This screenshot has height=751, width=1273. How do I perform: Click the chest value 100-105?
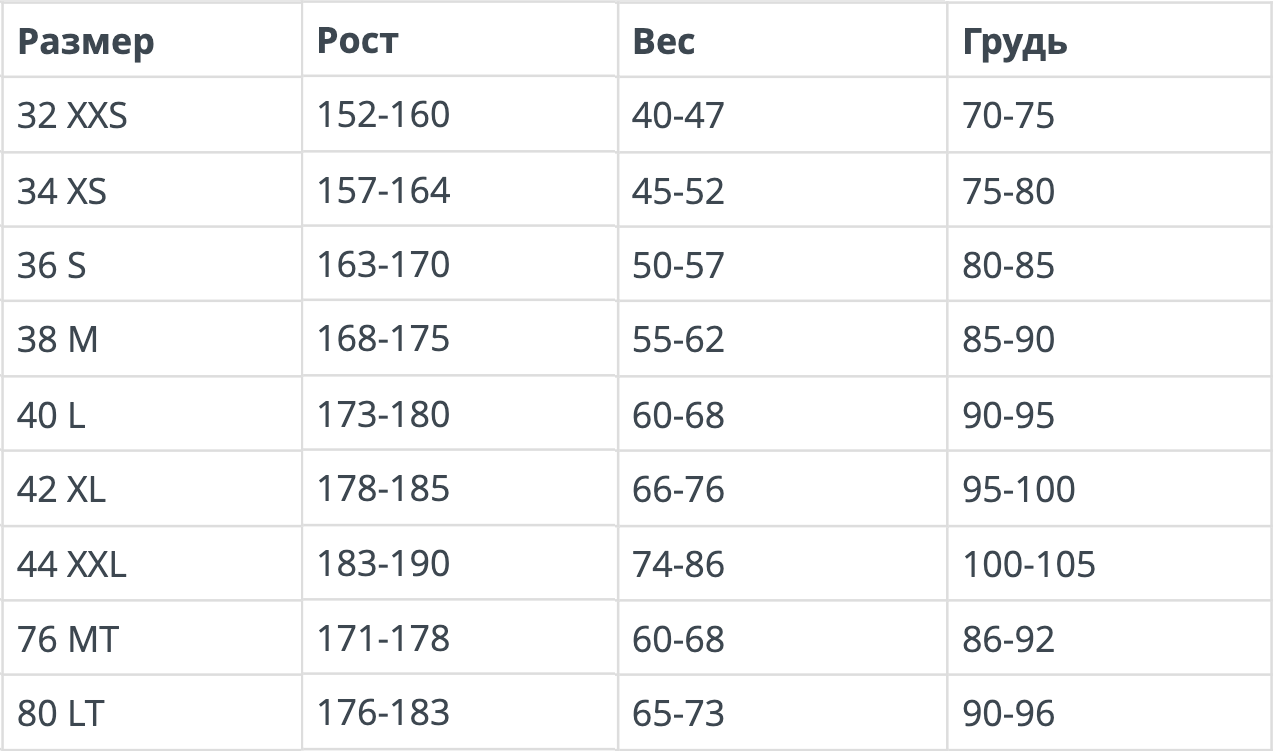click(1029, 565)
